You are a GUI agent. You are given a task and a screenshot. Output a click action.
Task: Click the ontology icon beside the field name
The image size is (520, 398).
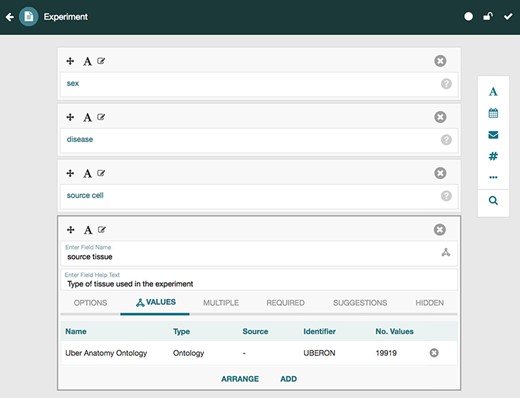tap(446, 252)
